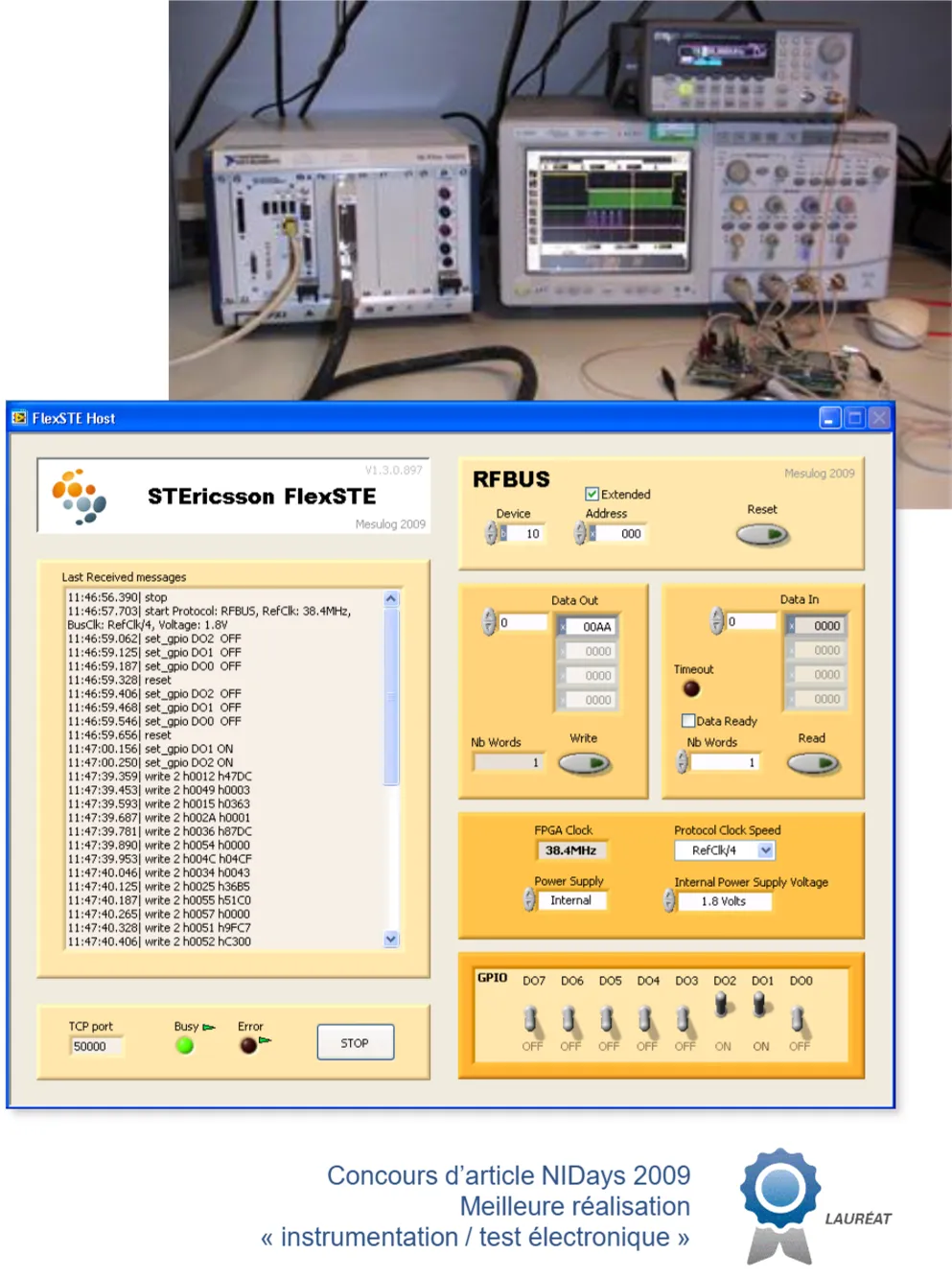The image size is (952, 1278).
Task: Toggle the DO4 GPIO switch
Action: (x=646, y=1018)
